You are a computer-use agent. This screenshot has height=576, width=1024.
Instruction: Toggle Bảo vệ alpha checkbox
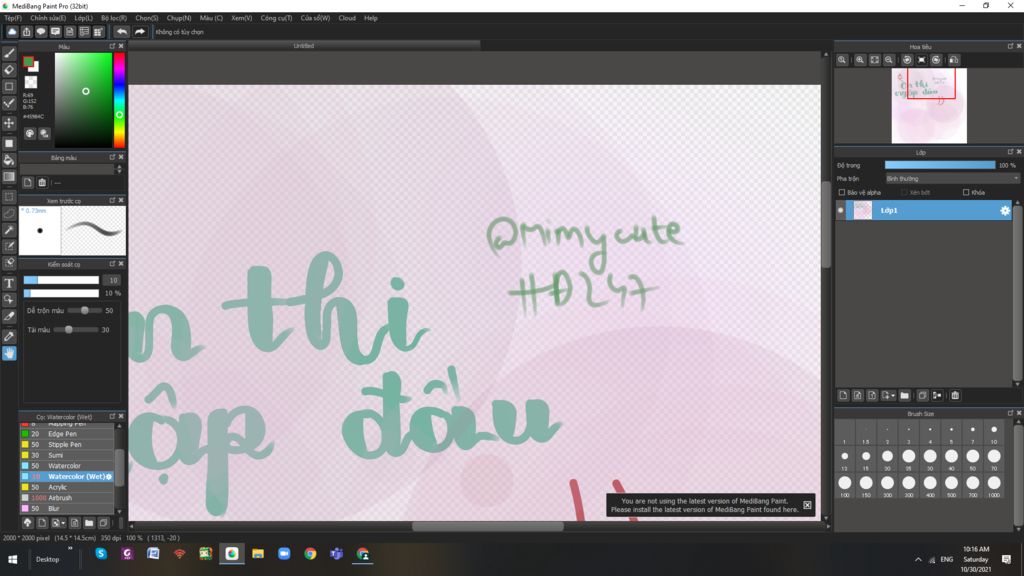(x=842, y=193)
